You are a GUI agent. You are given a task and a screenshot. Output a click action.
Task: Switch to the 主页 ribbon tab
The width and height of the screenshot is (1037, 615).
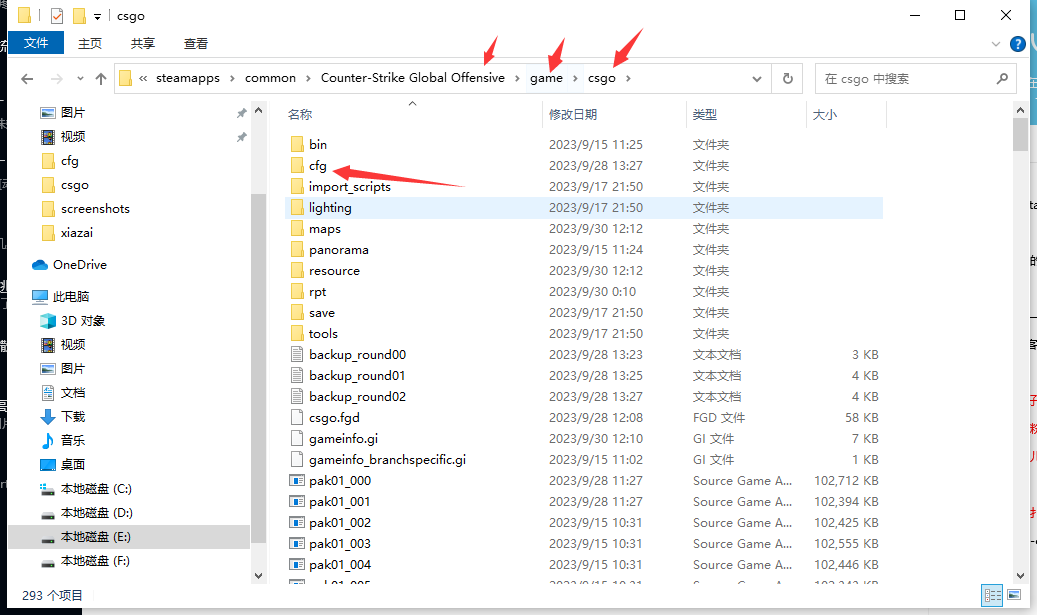coord(90,43)
